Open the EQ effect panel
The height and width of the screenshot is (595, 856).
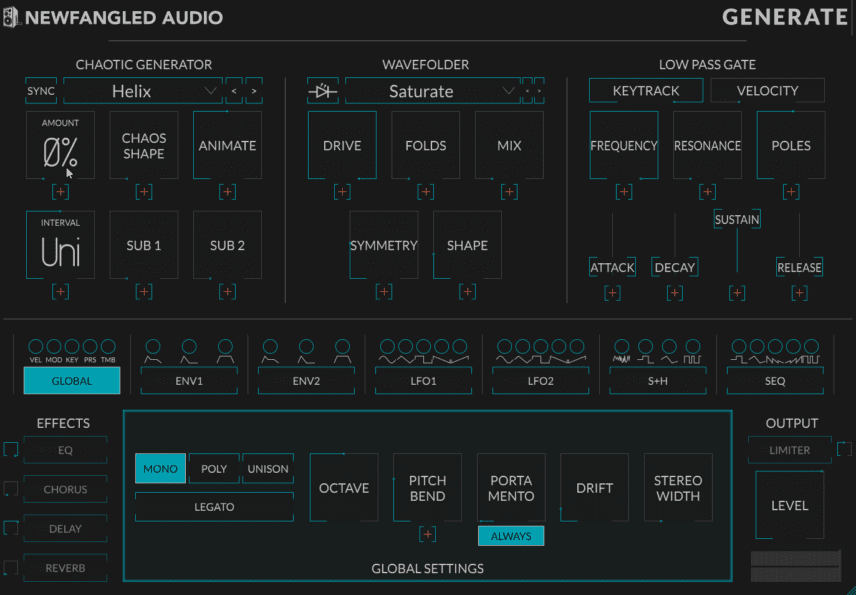[66, 450]
